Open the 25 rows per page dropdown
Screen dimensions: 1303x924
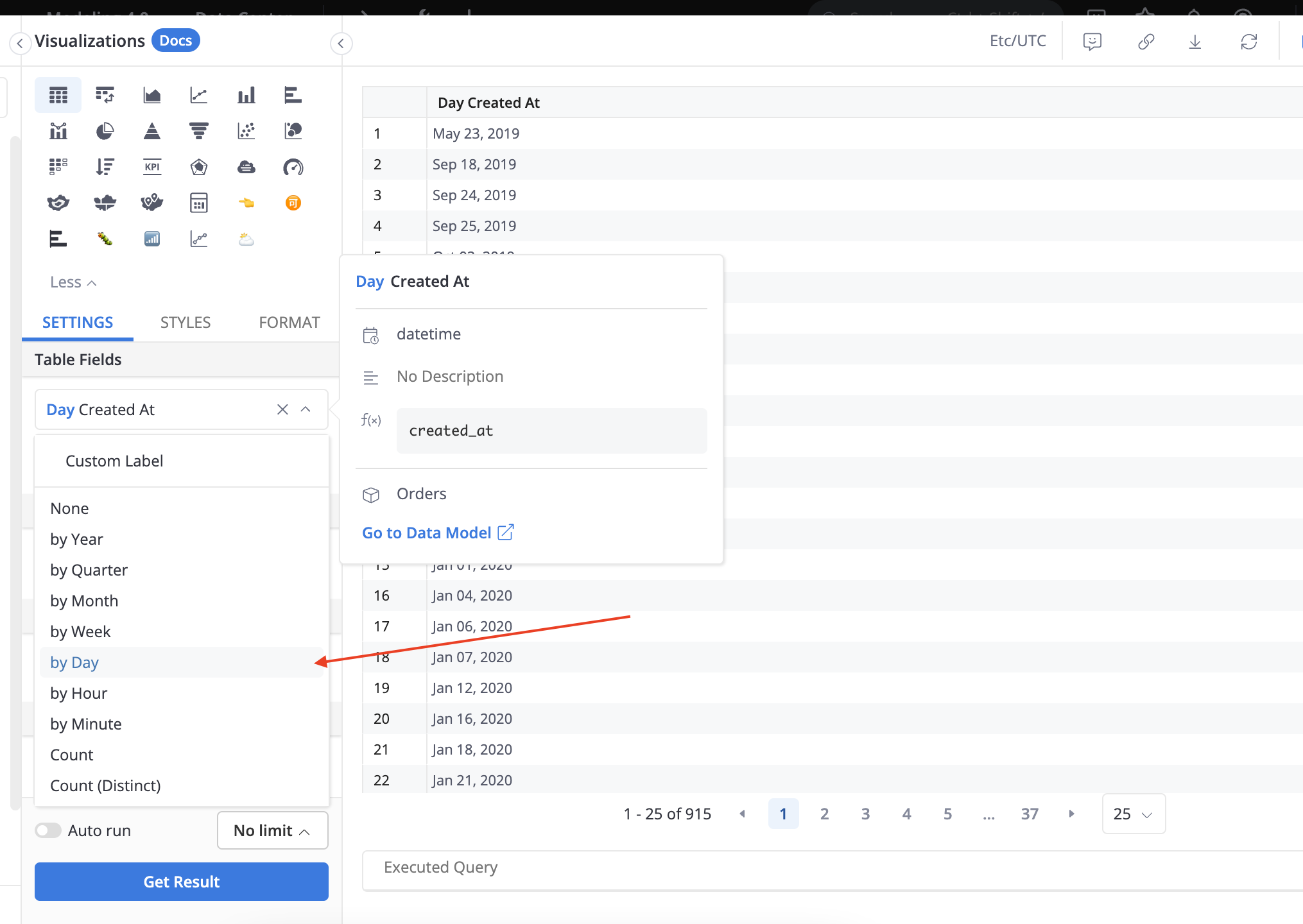point(1133,814)
